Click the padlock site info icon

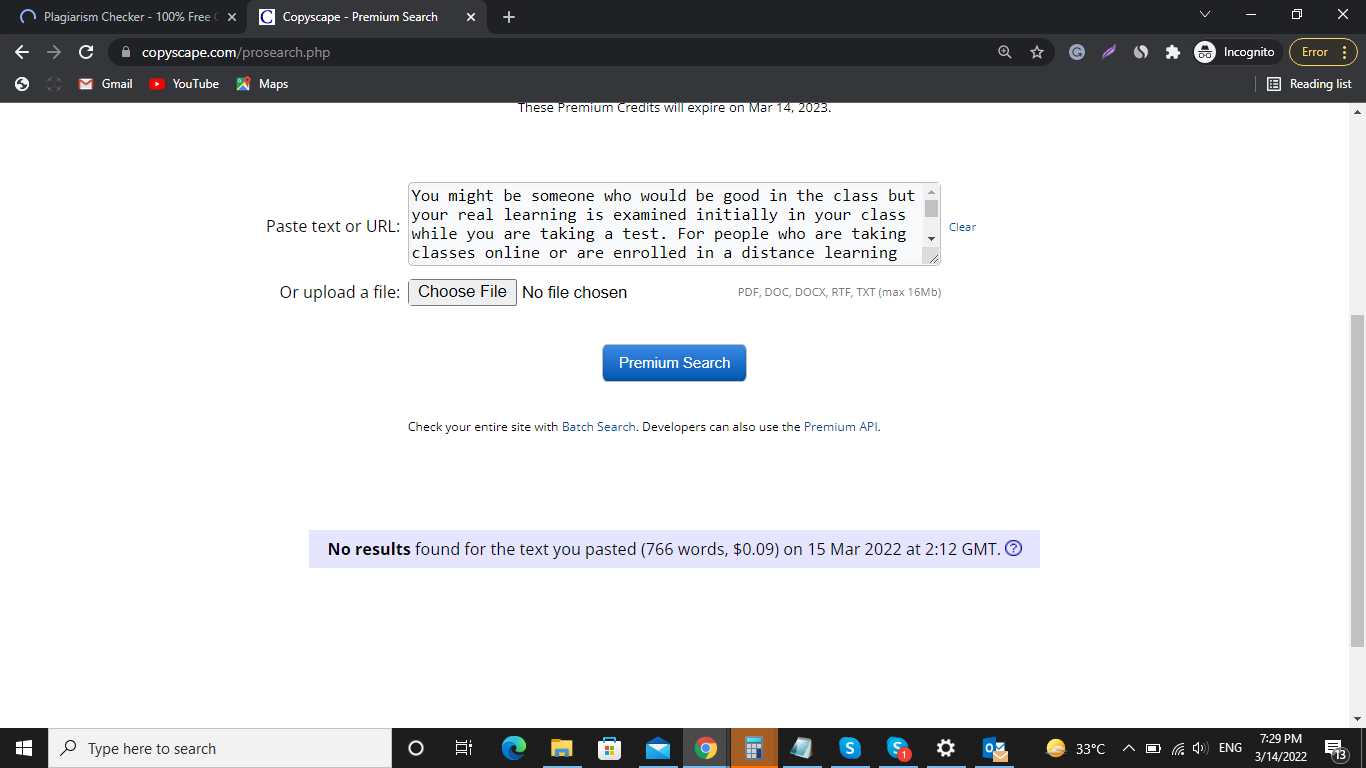tap(126, 52)
